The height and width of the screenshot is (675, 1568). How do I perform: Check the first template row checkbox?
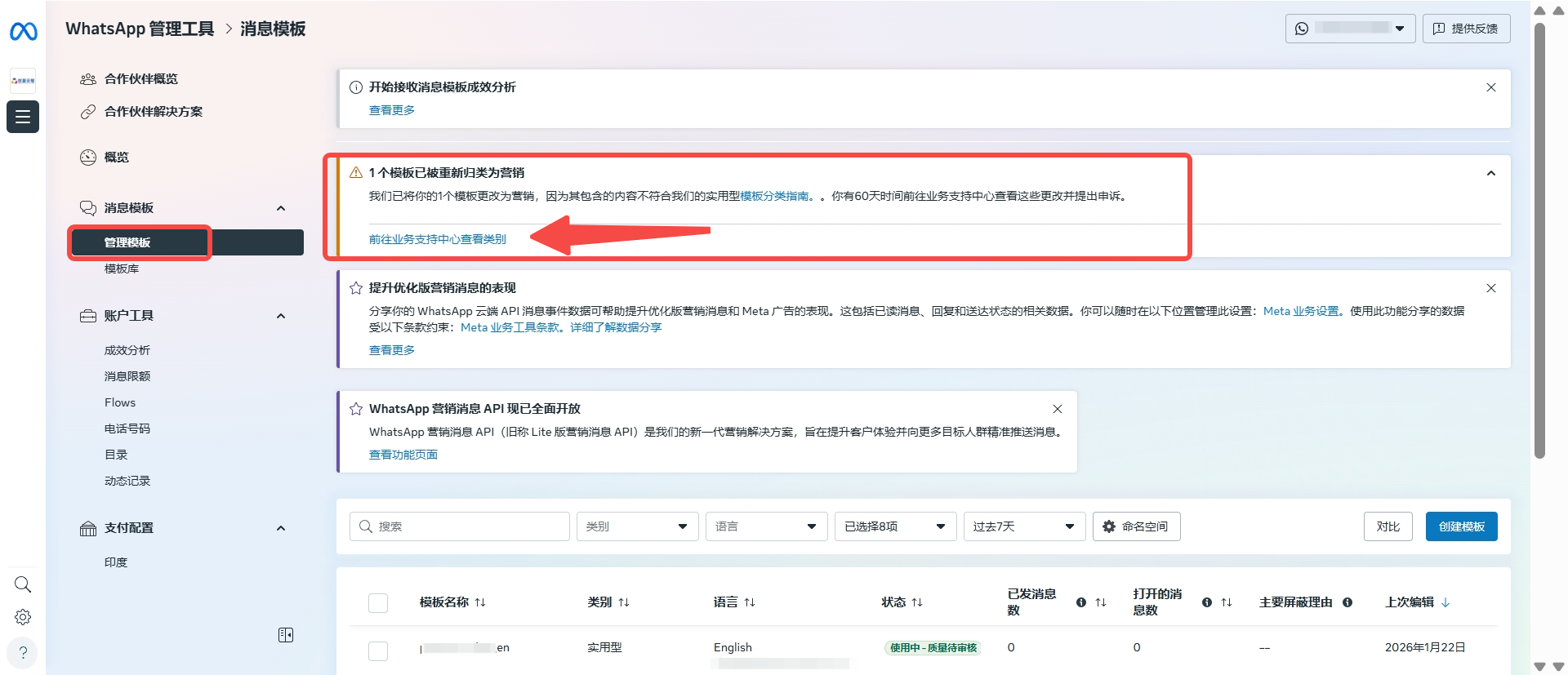(x=378, y=651)
